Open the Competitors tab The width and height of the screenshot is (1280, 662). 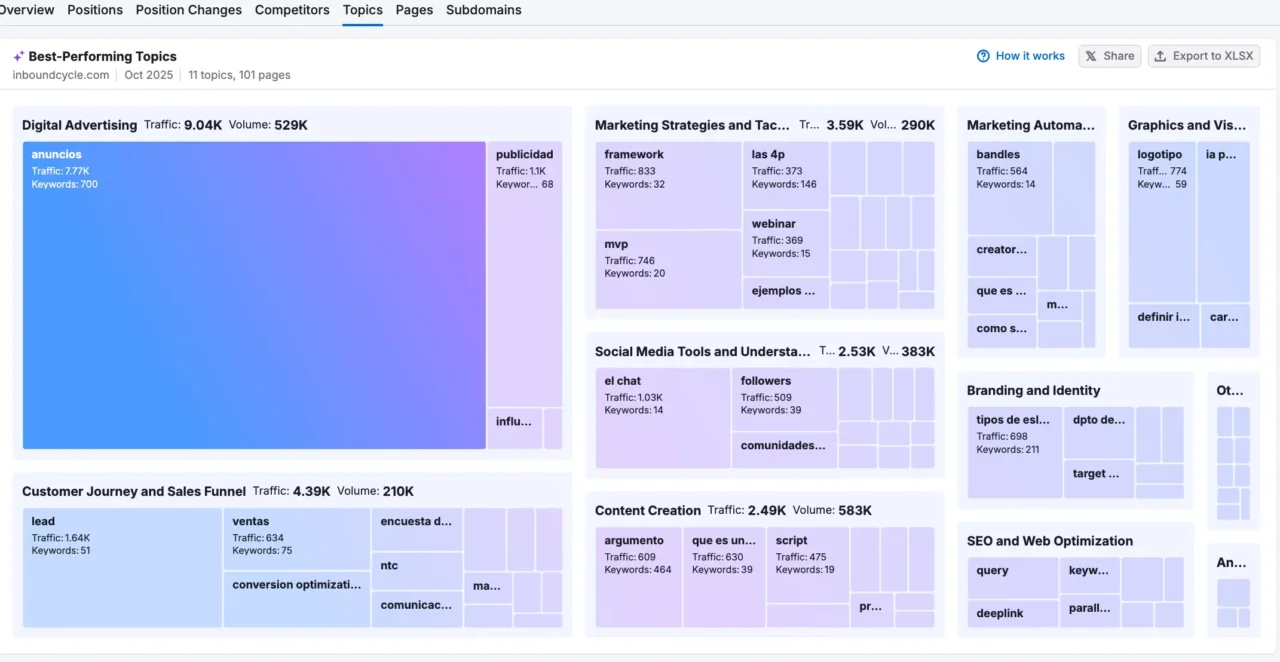[x=292, y=10]
